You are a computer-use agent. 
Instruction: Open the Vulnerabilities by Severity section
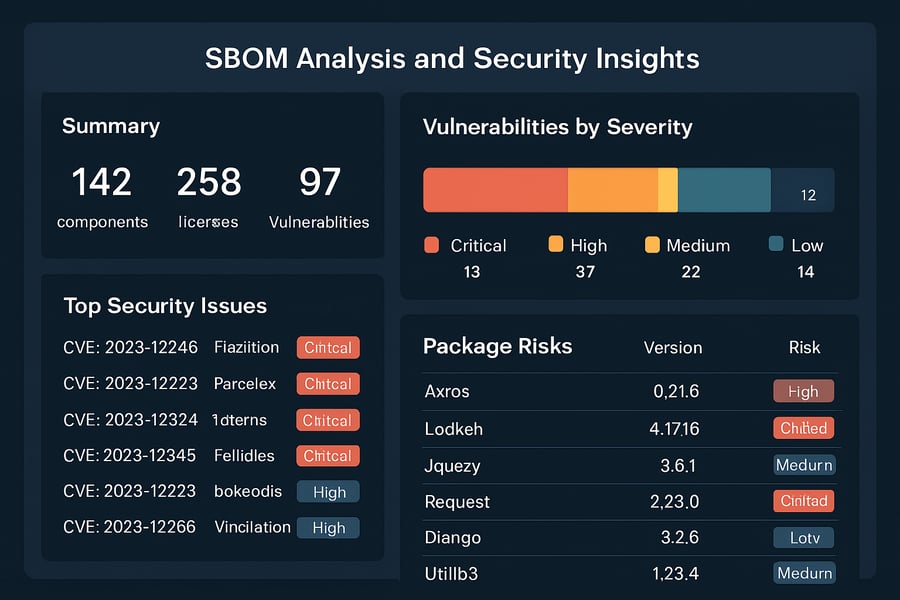click(x=559, y=127)
